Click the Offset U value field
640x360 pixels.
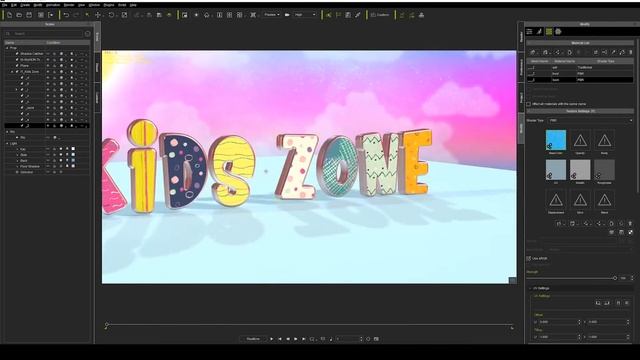pos(558,322)
